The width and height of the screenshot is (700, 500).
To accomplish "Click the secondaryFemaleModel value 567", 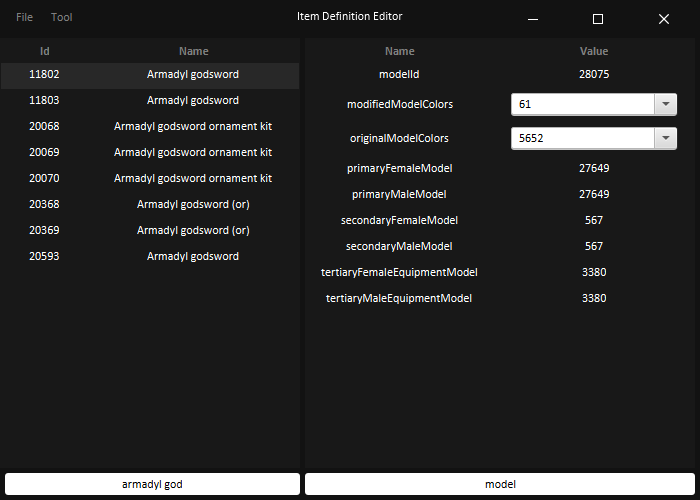I will point(594,220).
